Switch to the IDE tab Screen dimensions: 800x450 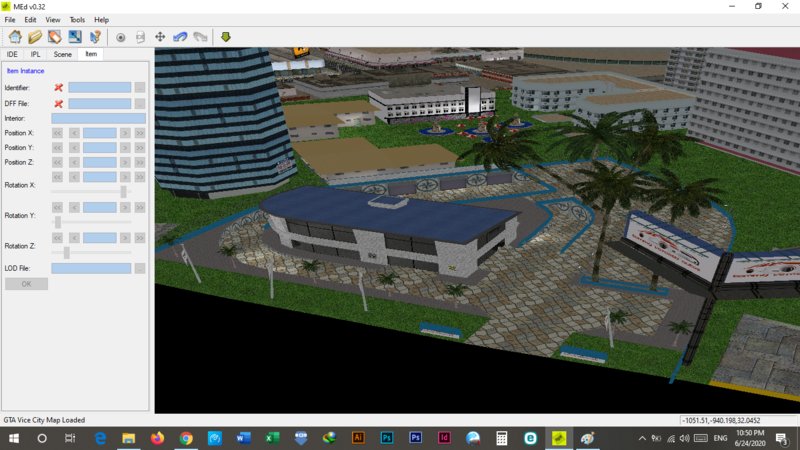pos(12,54)
